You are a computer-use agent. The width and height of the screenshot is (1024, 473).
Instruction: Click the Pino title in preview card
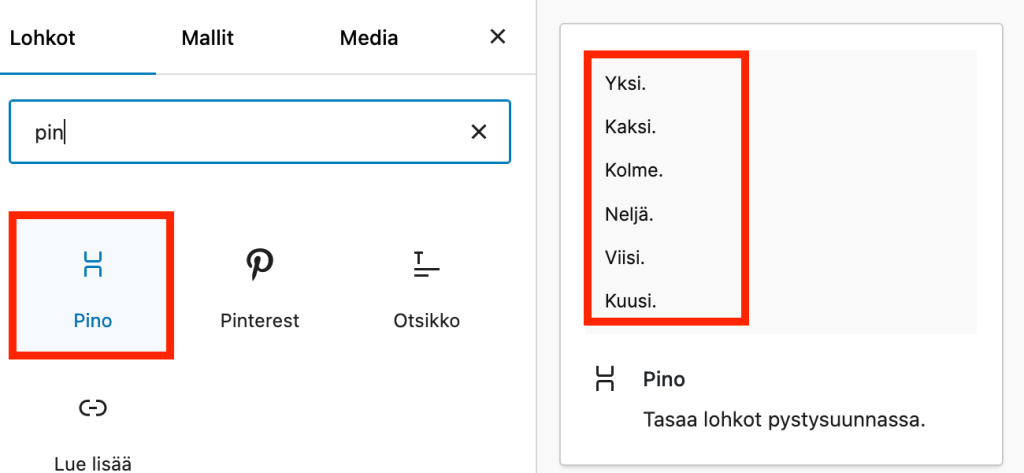[x=664, y=379]
